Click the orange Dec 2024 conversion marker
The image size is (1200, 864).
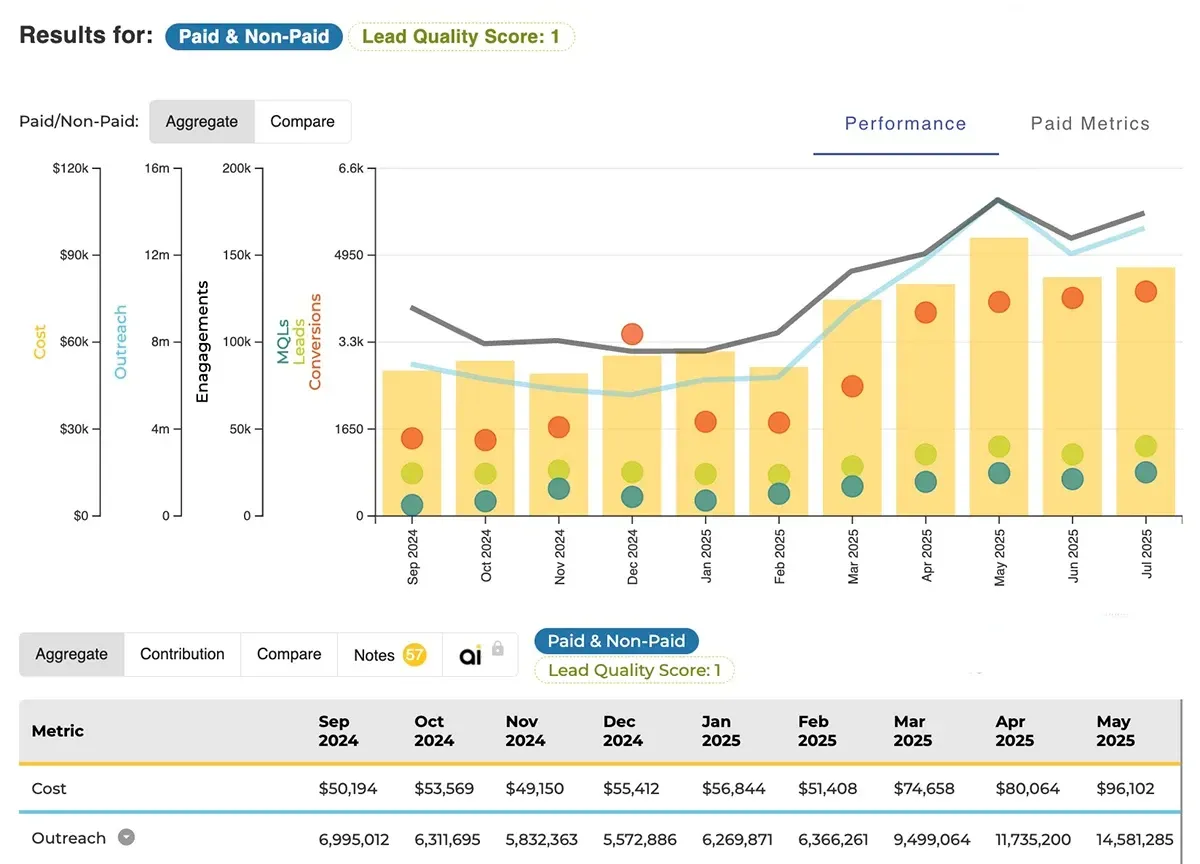(631, 334)
